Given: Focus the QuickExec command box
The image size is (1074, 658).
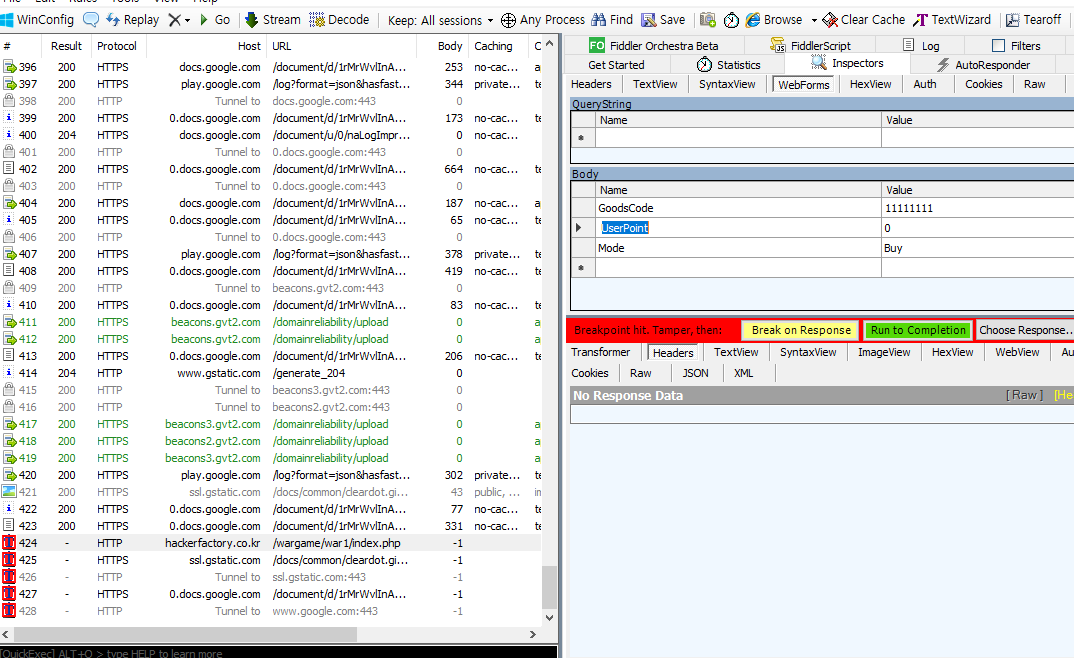Looking at the screenshot, I should [278, 653].
